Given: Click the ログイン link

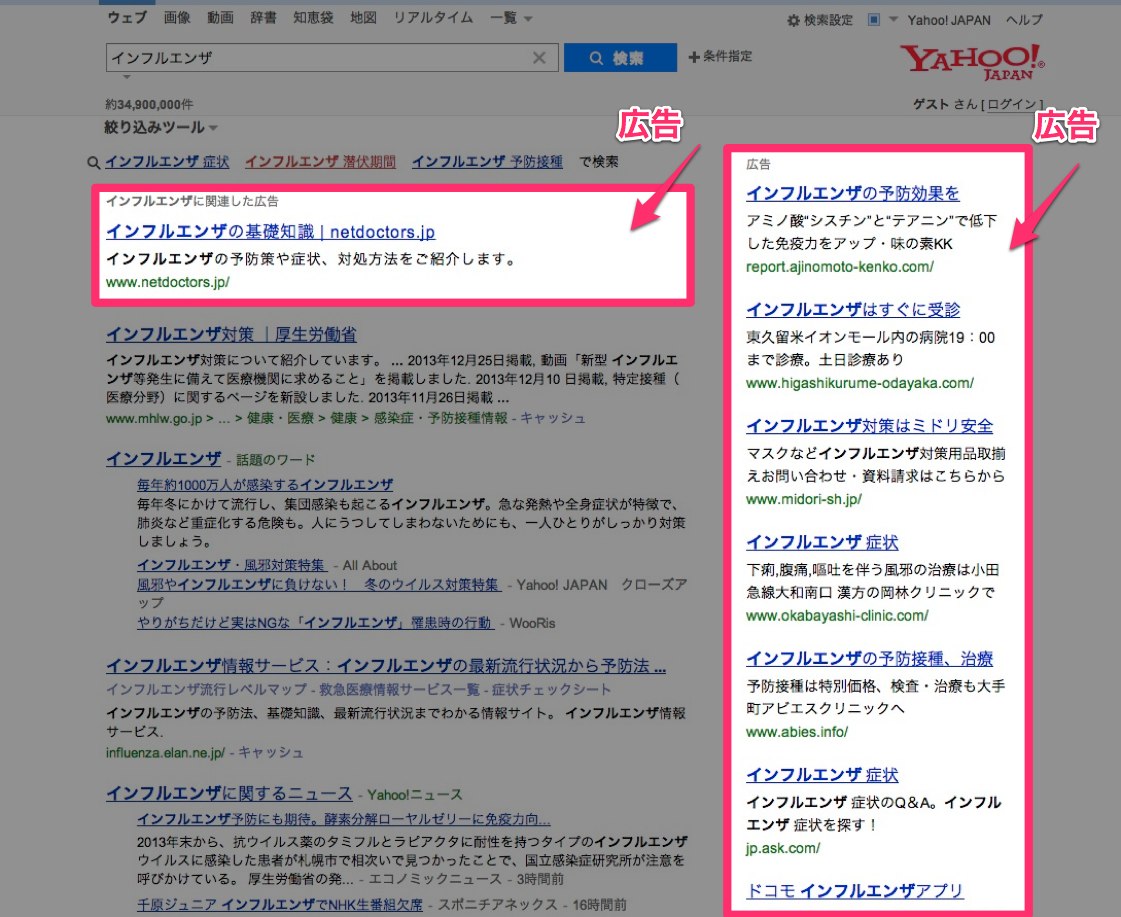Looking at the screenshot, I should [x=1013, y=104].
